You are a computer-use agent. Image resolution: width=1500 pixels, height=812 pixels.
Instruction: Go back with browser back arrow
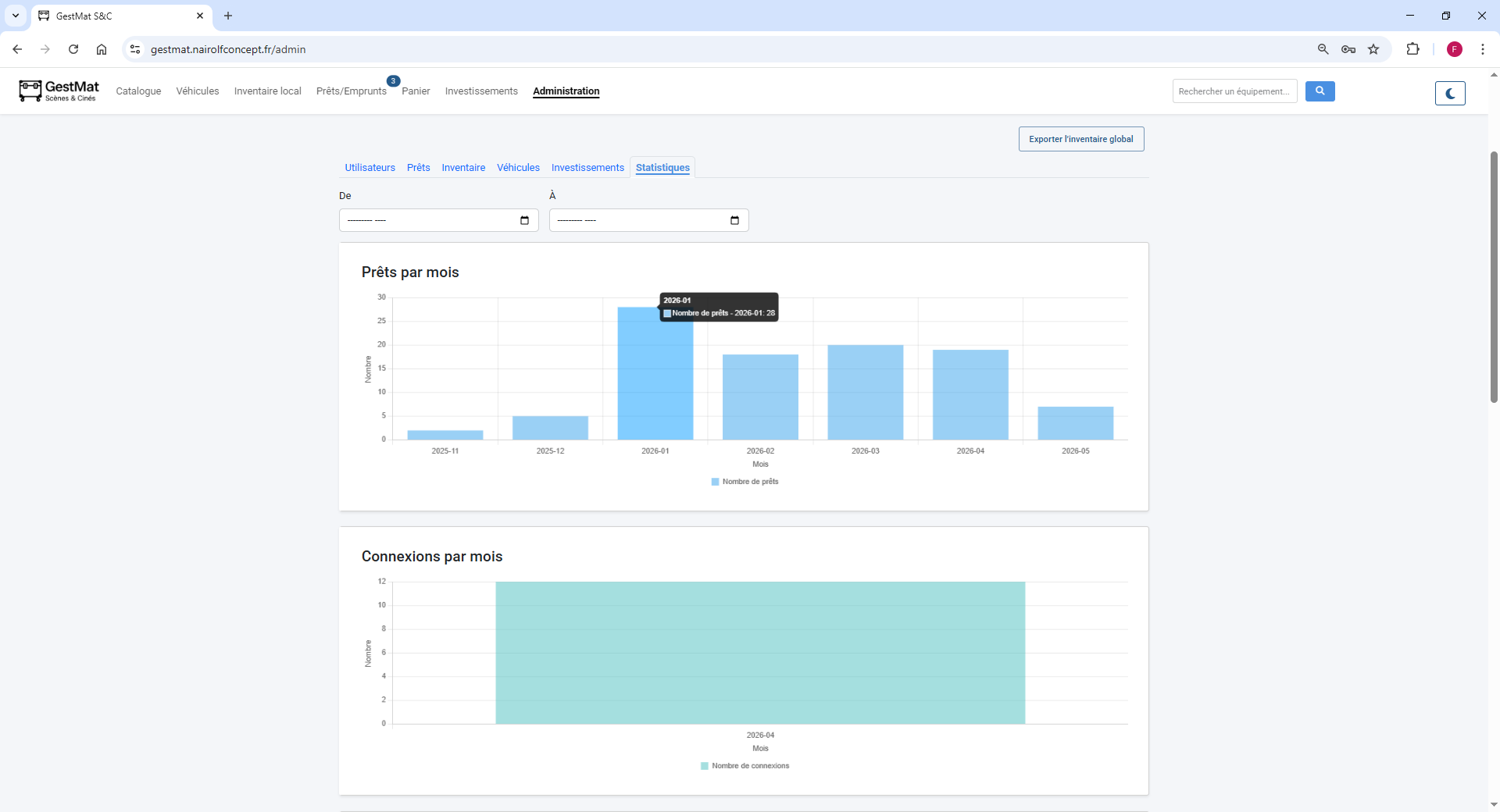[x=17, y=49]
